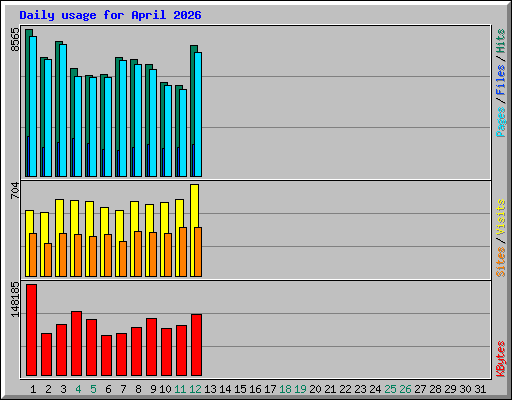This screenshot has height=400, width=512.
Task: Select the "KBytes" legend label
Action: tap(501, 359)
